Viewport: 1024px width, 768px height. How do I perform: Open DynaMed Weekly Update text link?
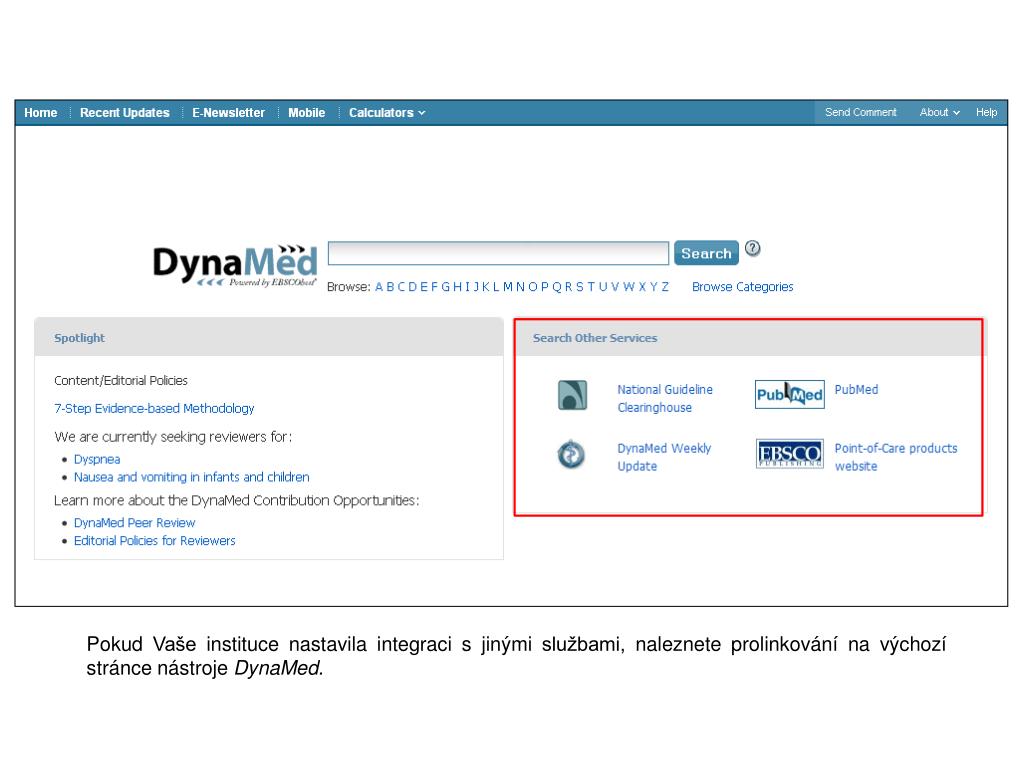coord(664,457)
